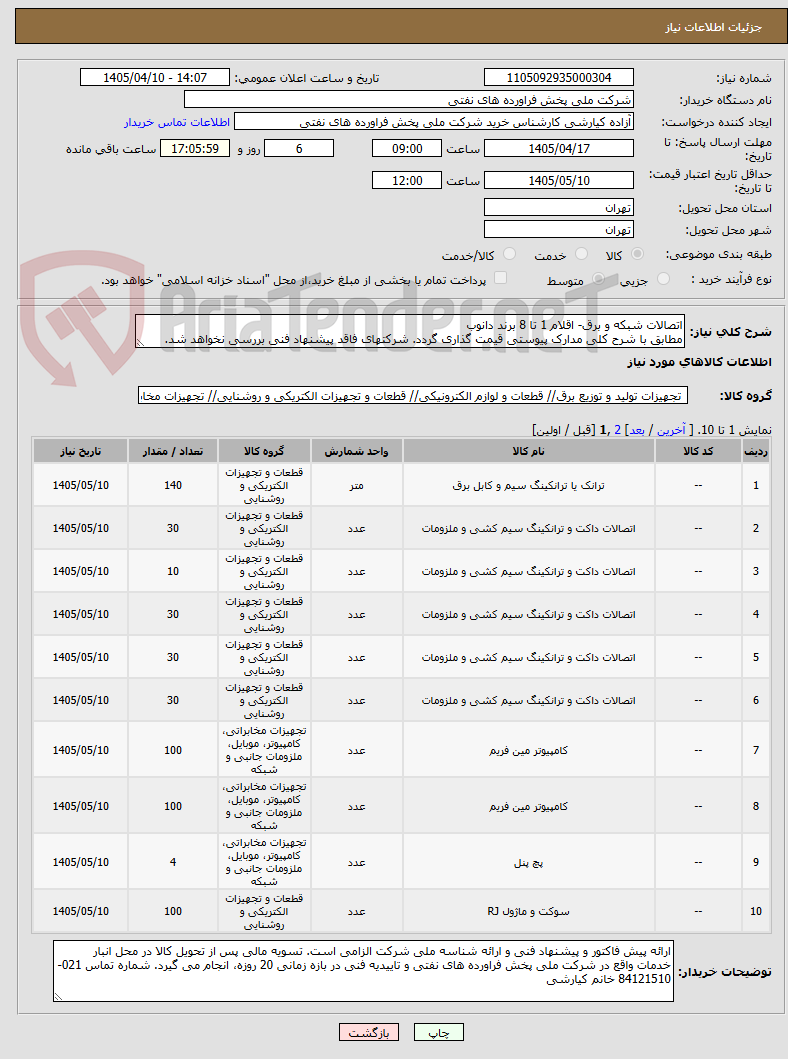Click the response deadline date 1405/04/17

coord(558,149)
